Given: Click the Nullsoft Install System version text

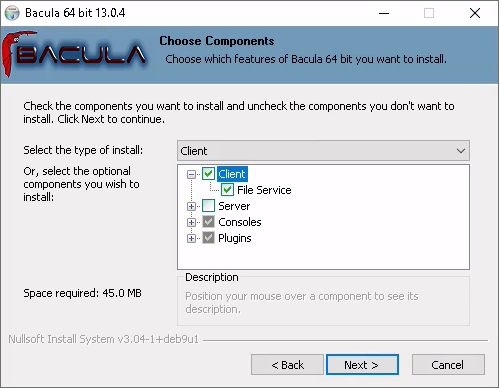Looking at the screenshot, I should (x=103, y=339).
